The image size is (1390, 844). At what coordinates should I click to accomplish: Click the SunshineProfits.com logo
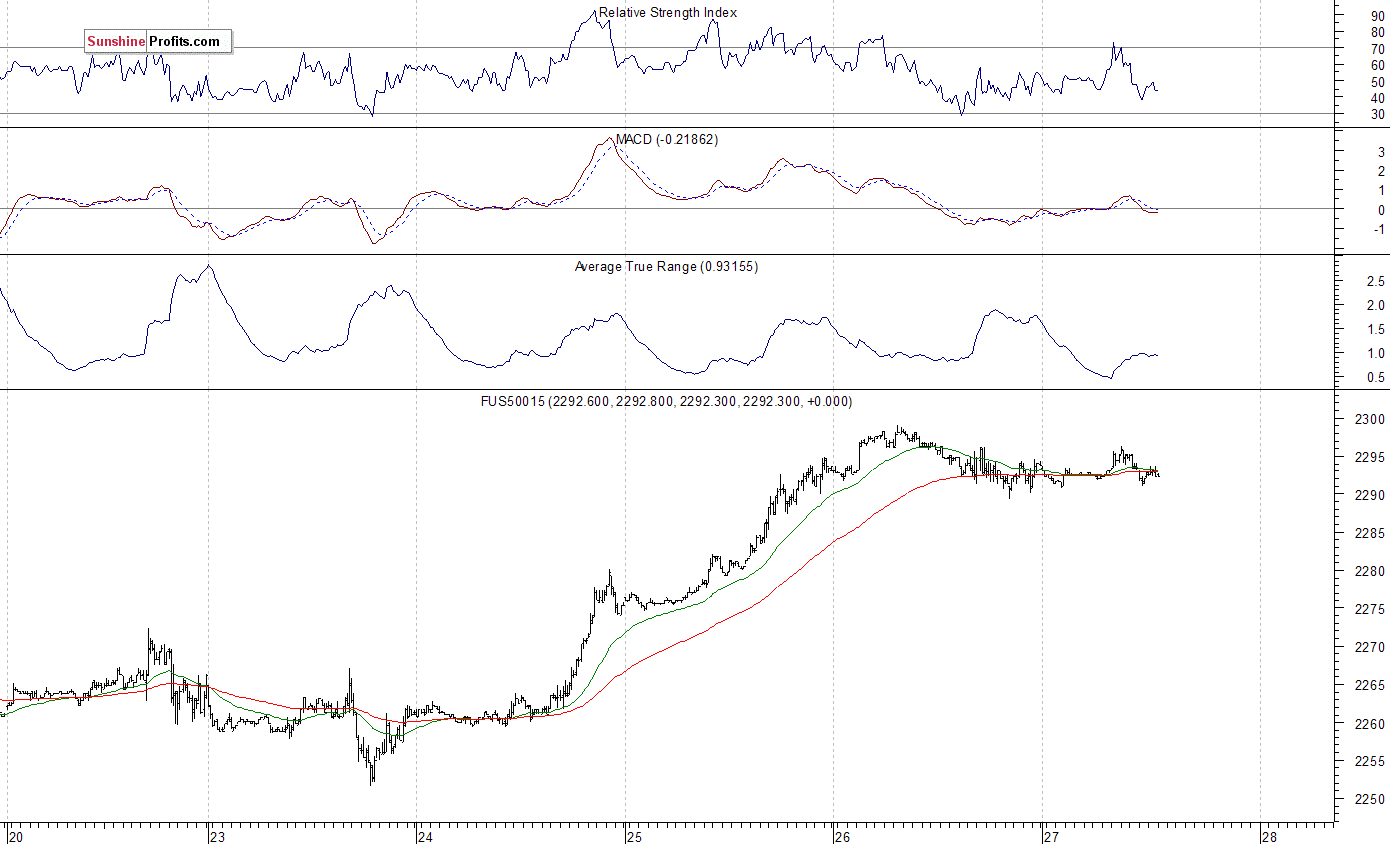tap(158, 41)
